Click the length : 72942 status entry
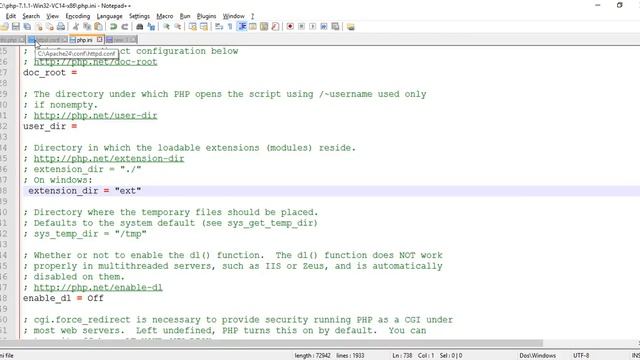640x360 pixels. pyautogui.click(x=313, y=356)
